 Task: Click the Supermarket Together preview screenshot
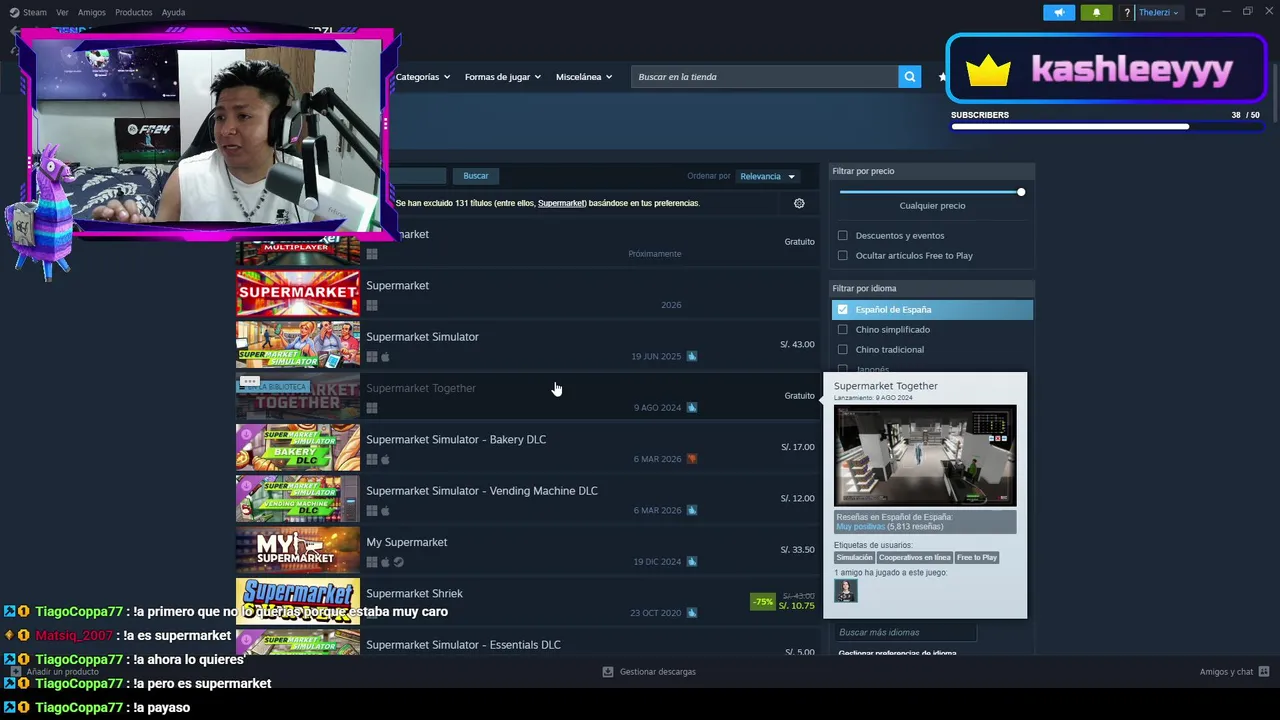coord(925,455)
